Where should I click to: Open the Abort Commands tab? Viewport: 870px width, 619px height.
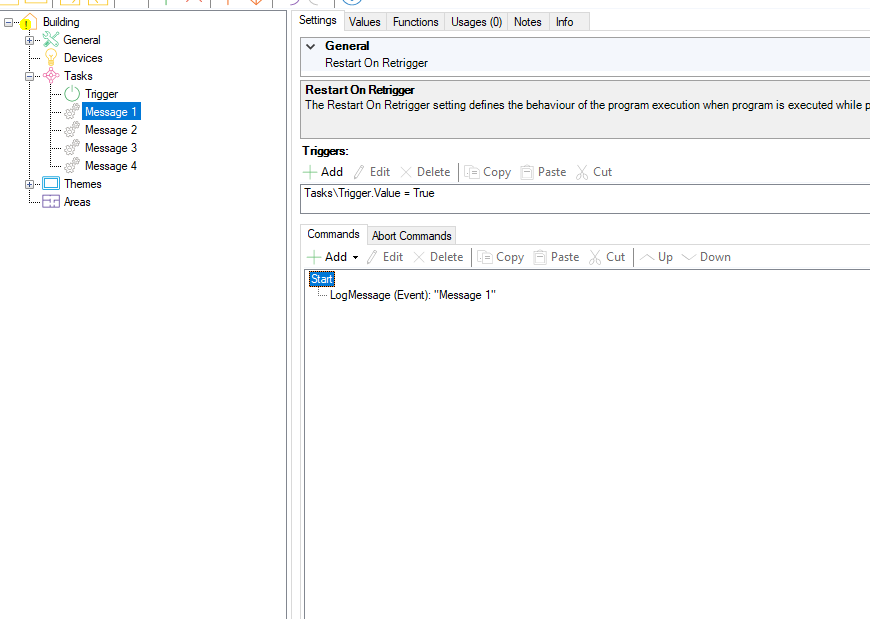(x=412, y=236)
